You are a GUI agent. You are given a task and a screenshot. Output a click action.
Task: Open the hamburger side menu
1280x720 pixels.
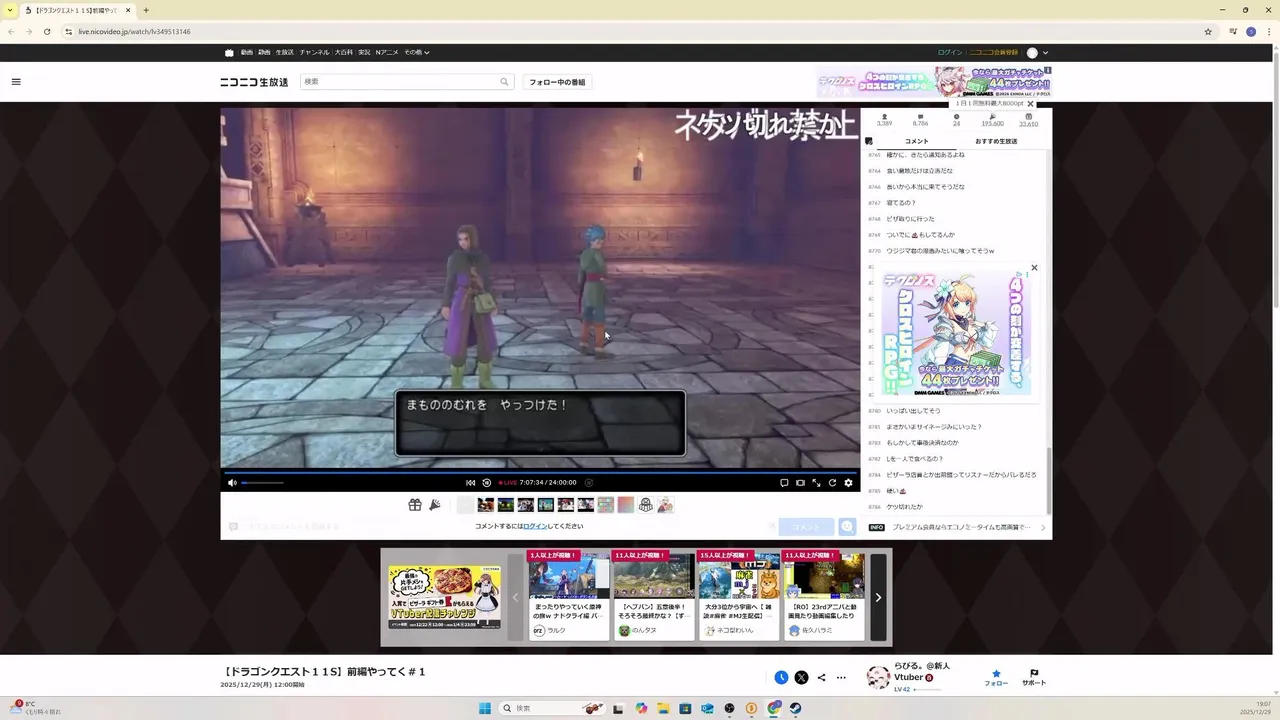point(16,82)
